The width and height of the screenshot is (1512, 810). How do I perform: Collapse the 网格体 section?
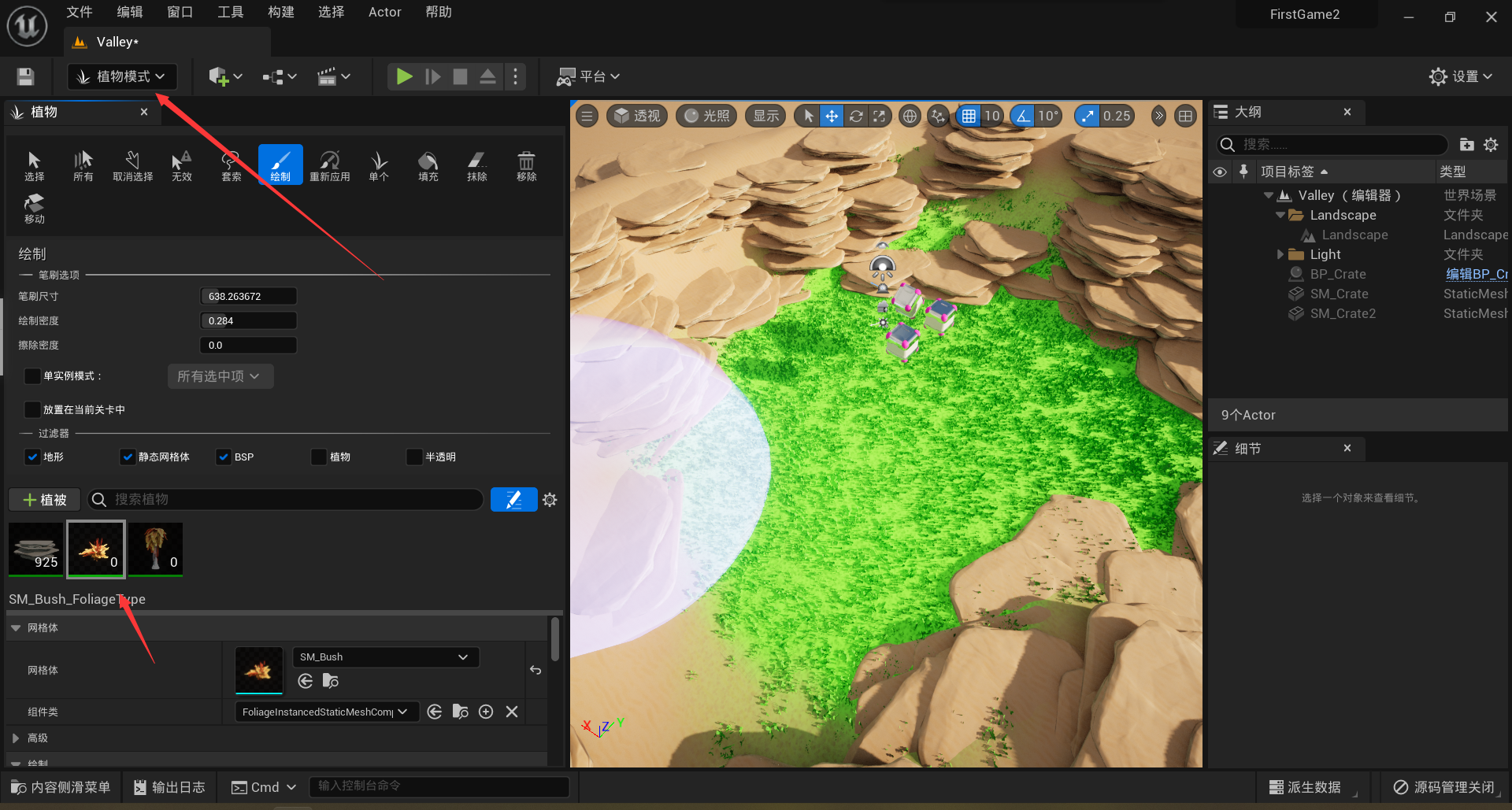(16, 628)
